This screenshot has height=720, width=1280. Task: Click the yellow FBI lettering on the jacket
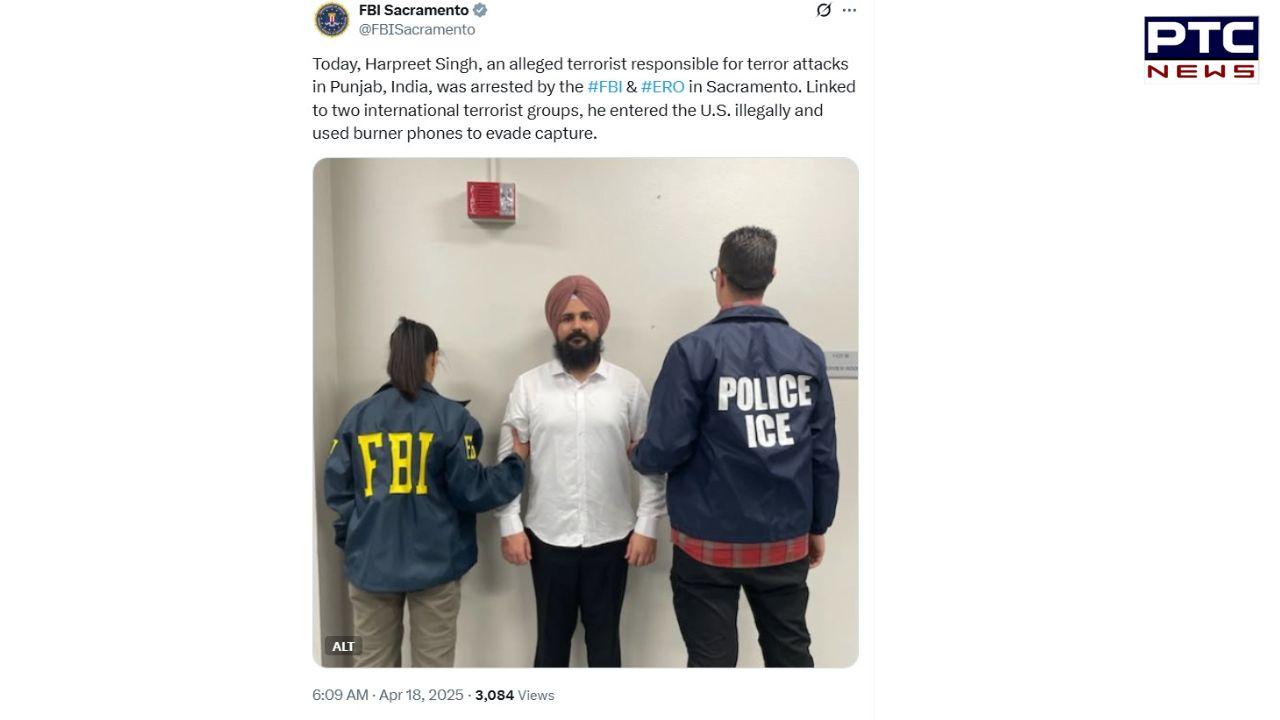pyautogui.click(x=396, y=463)
